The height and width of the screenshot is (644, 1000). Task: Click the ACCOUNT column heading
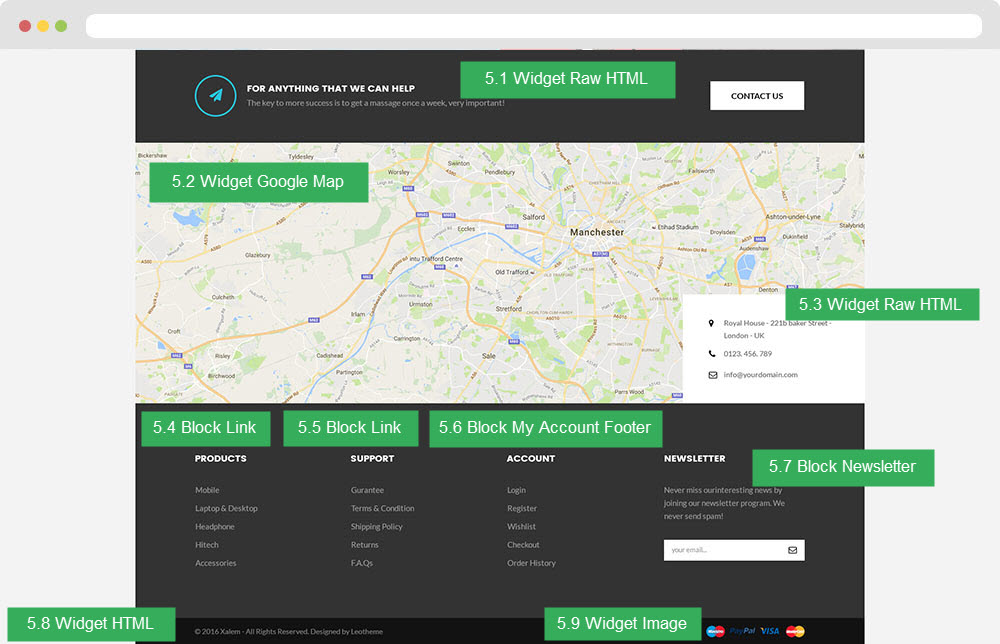click(531, 458)
